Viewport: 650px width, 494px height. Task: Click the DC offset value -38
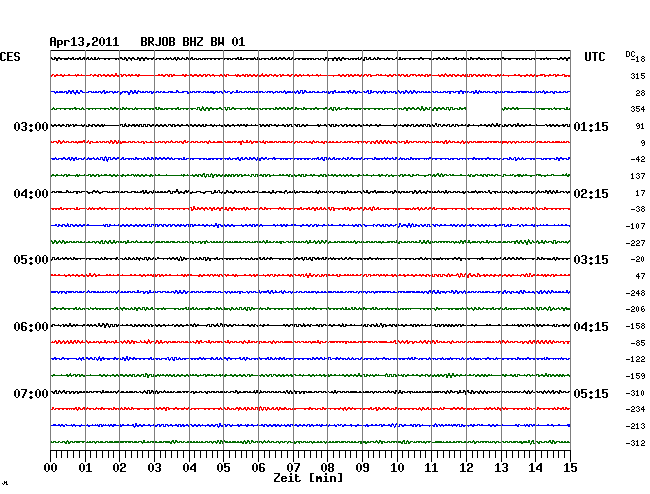click(638, 209)
